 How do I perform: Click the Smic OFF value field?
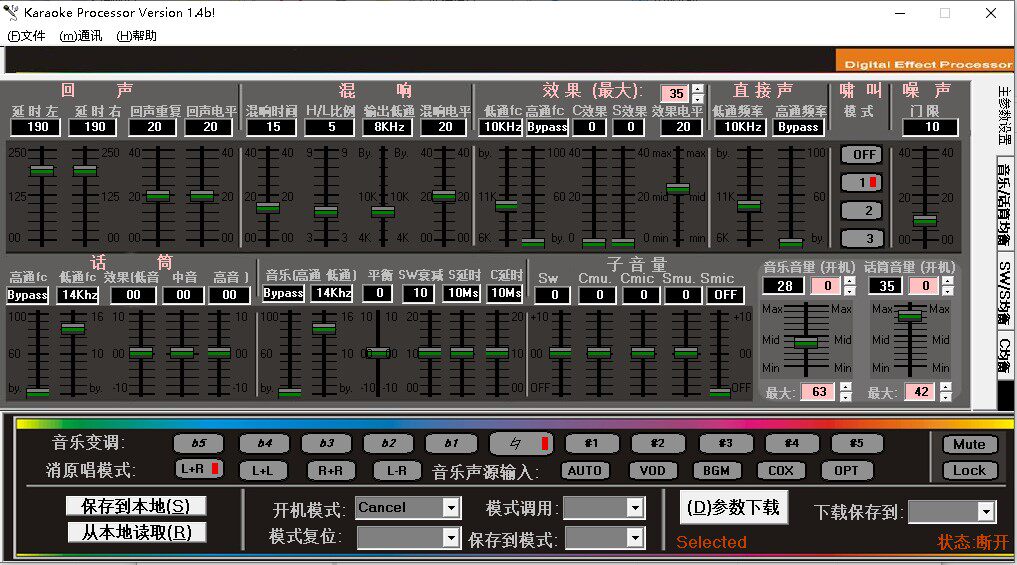725,295
